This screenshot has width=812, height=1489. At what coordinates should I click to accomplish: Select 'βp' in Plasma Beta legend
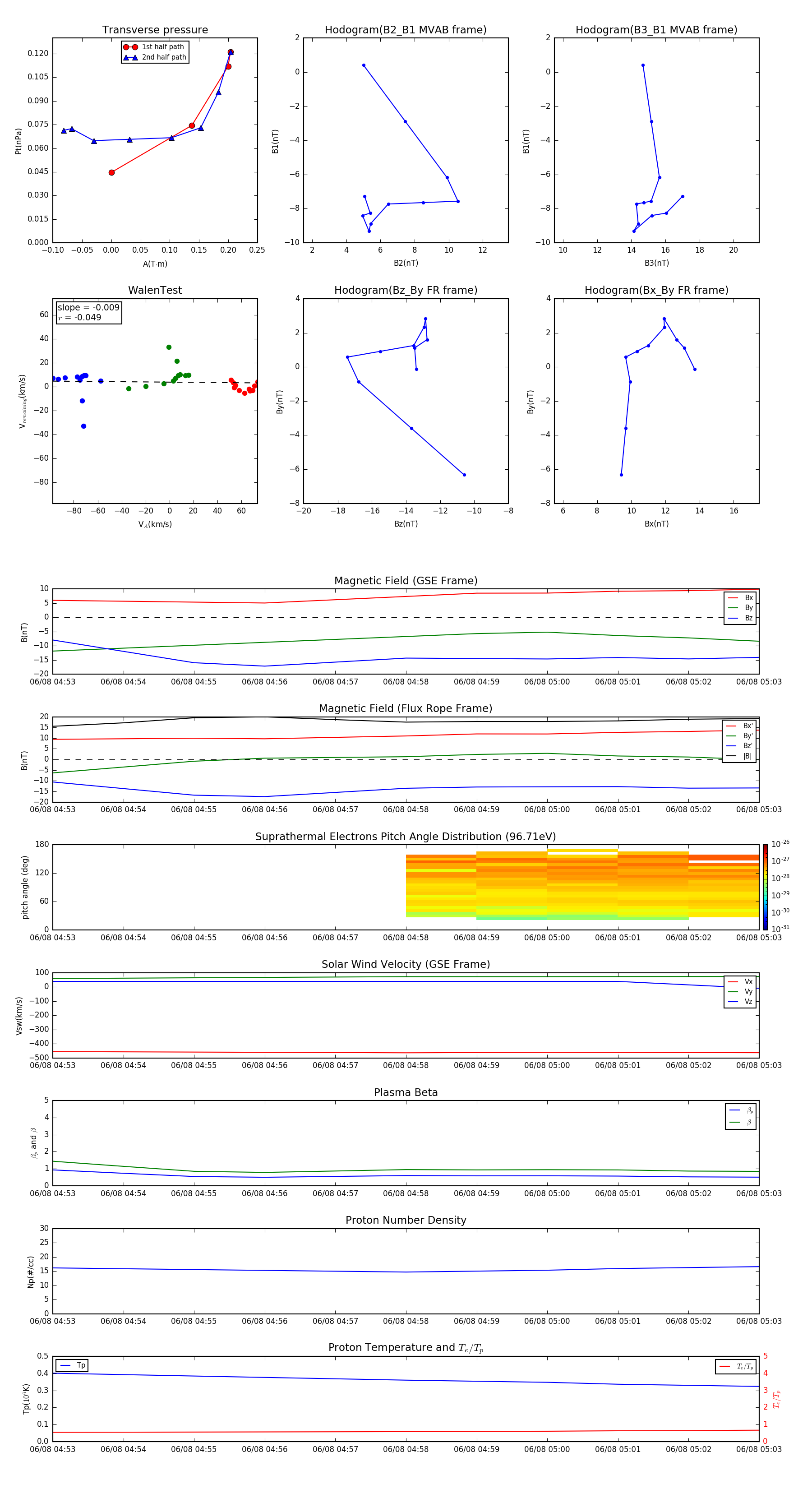(741, 1110)
